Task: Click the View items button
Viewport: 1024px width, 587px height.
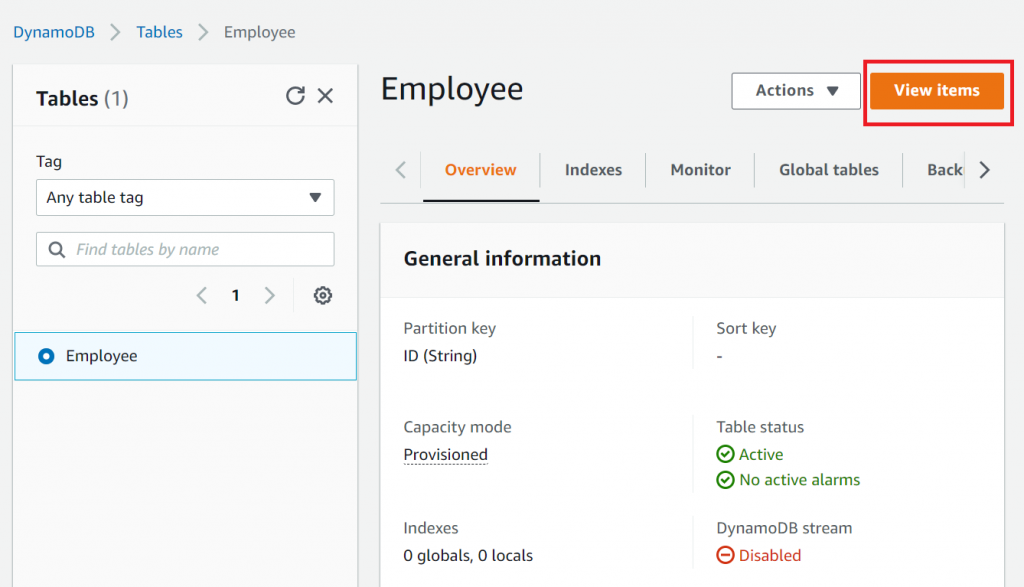Action: pyautogui.click(x=936, y=91)
